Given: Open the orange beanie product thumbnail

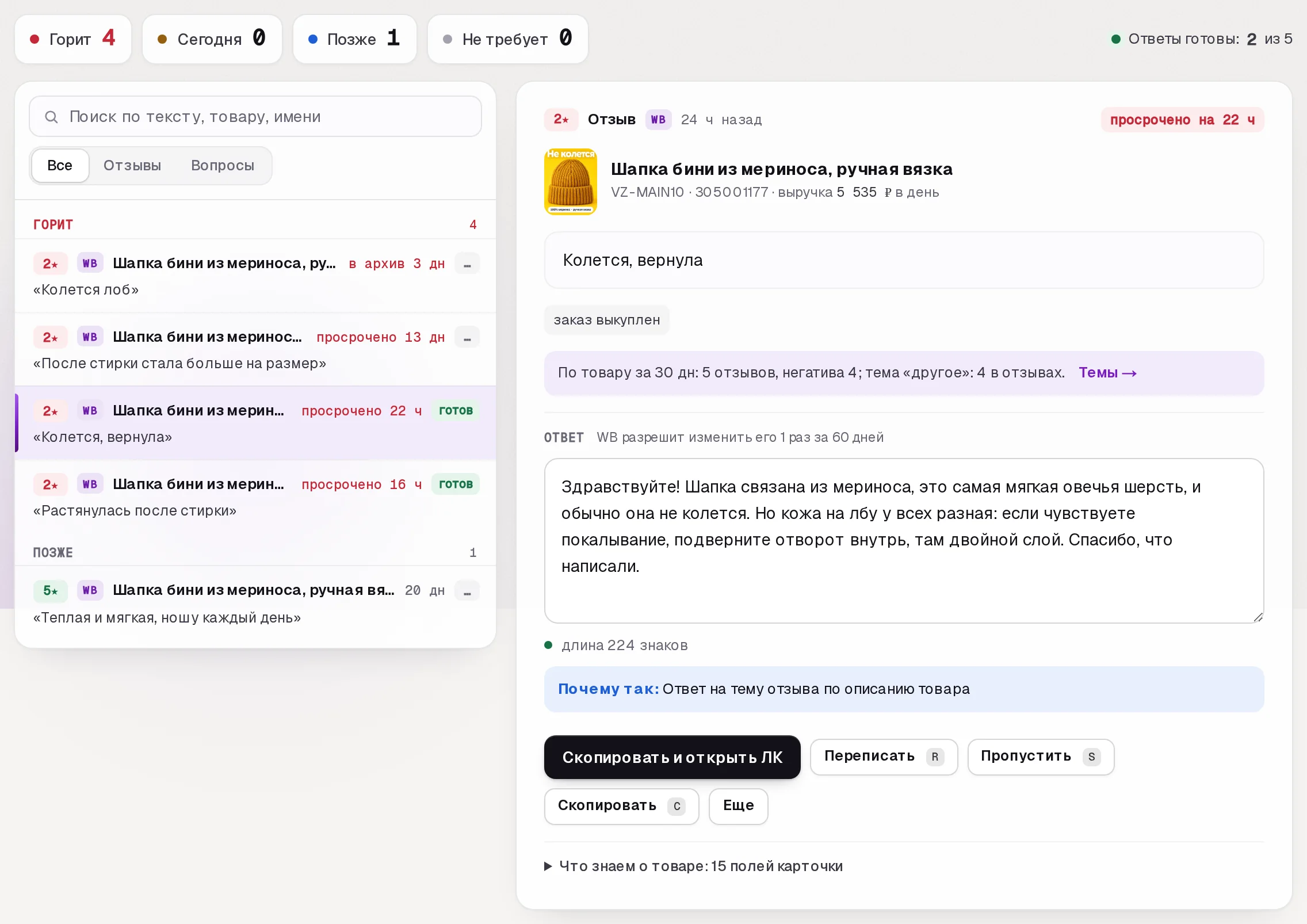Looking at the screenshot, I should click(x=570, y=181).
